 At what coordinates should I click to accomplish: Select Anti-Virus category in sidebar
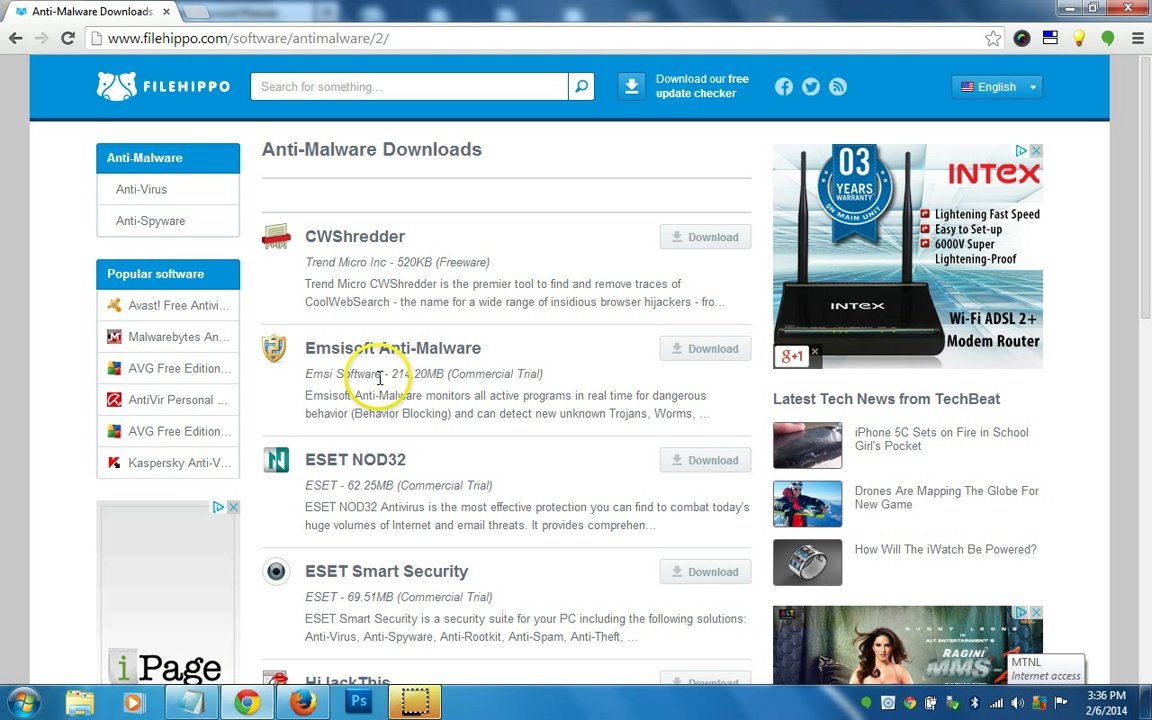141,189
